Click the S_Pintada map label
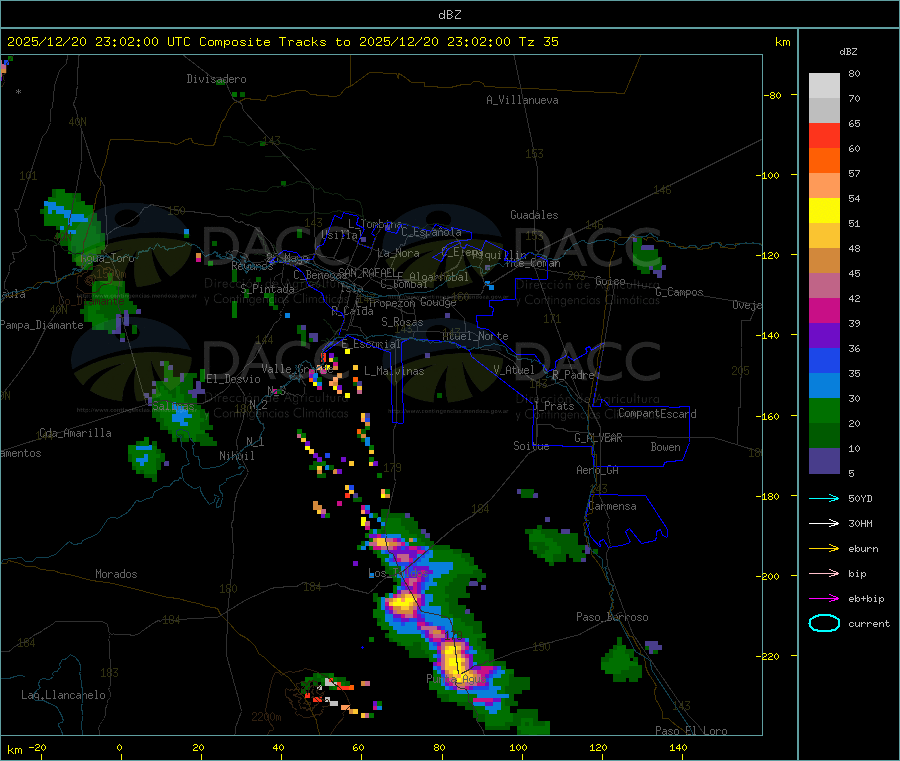The height and width of the screenshot is (761, 900). (x=267, y=289)
